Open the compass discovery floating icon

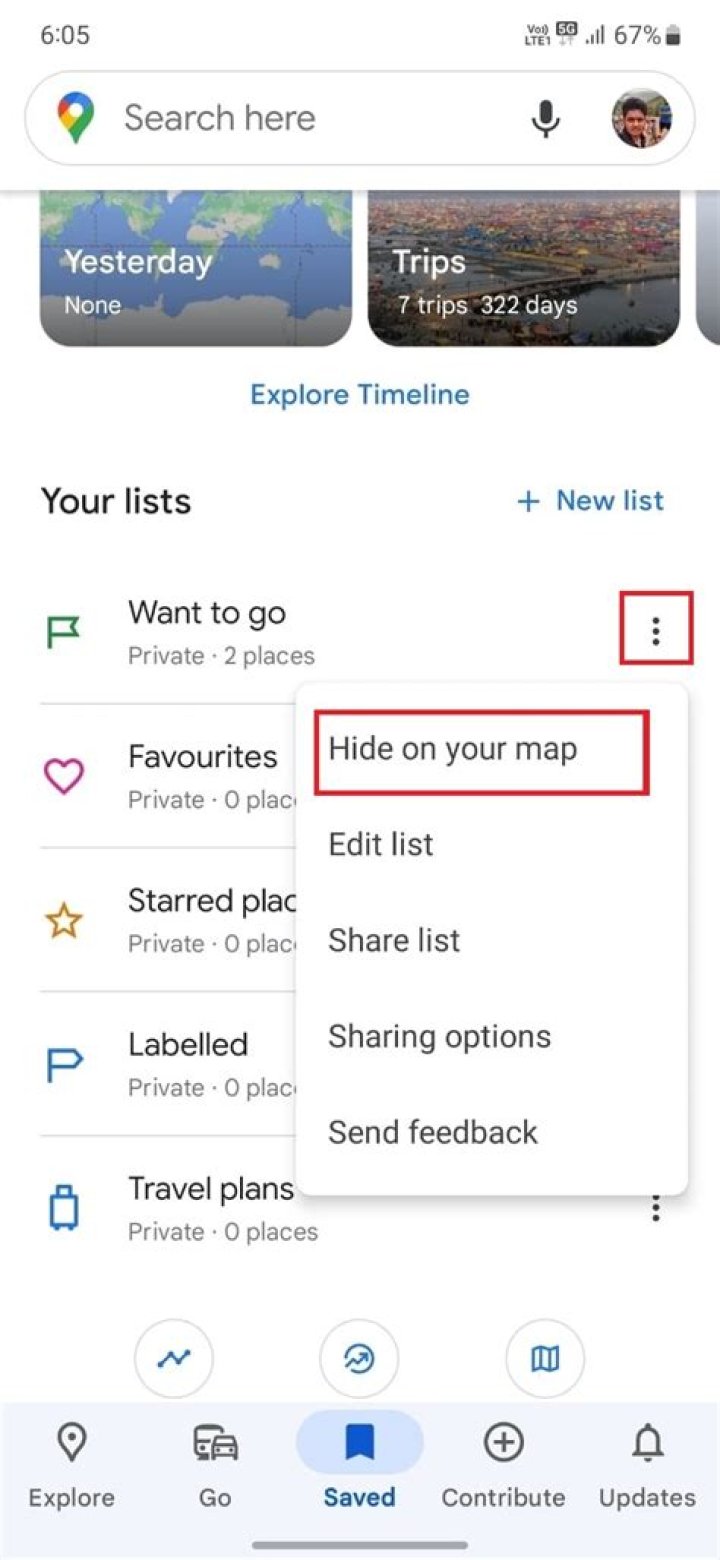[x=359, y=1358]
